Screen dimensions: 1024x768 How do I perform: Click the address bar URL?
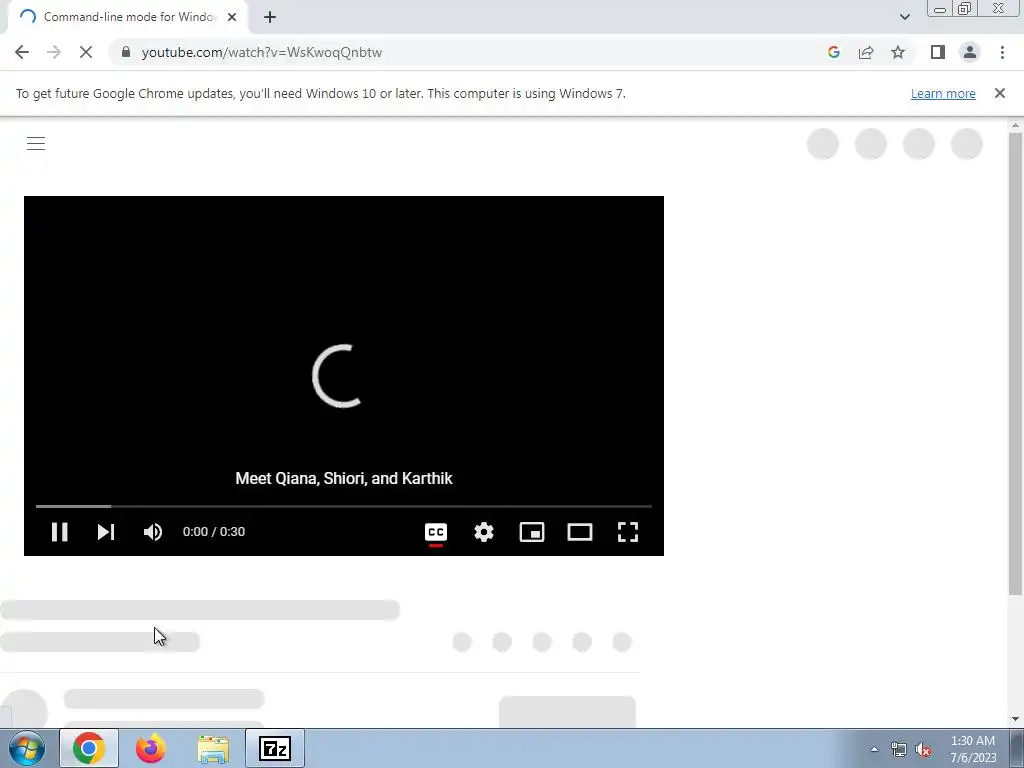(262, 52)
